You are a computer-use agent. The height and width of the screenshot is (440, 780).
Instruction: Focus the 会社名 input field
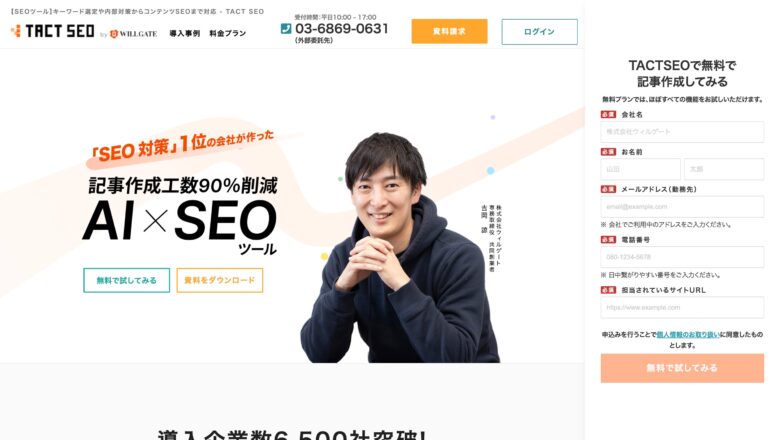coord(682,132)
